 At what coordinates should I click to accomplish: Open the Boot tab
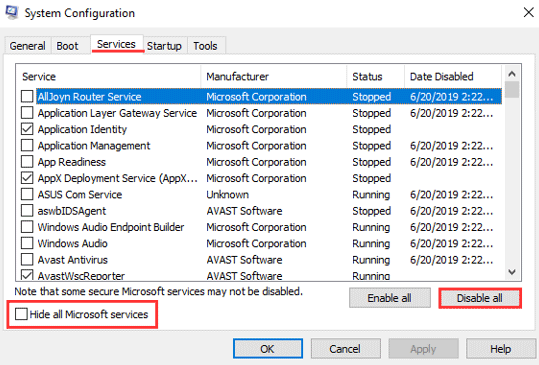67,46
